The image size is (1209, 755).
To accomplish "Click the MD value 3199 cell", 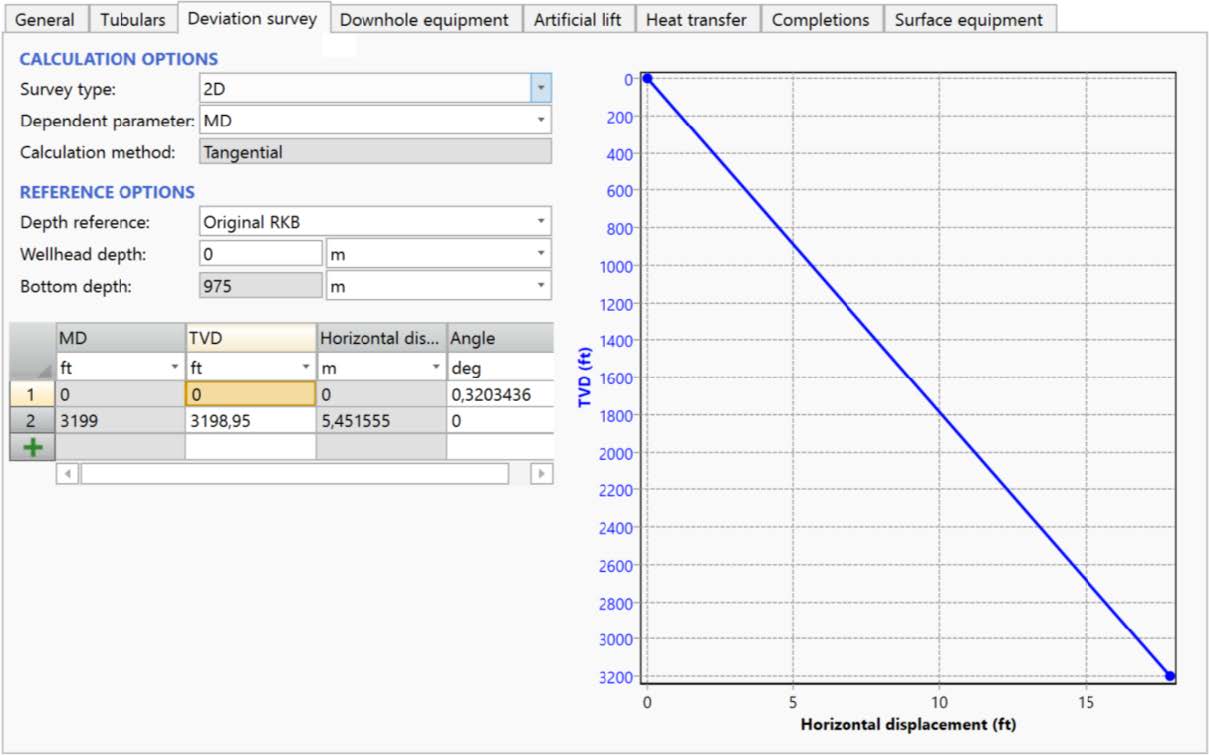I will click(120, 421).
